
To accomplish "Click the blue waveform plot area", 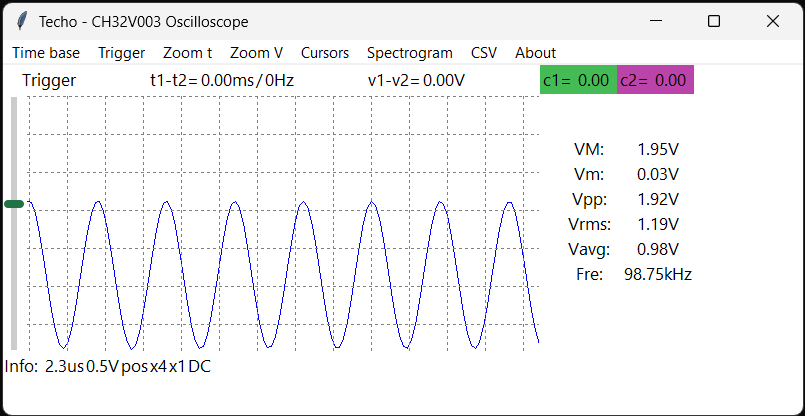I will 283,223.
